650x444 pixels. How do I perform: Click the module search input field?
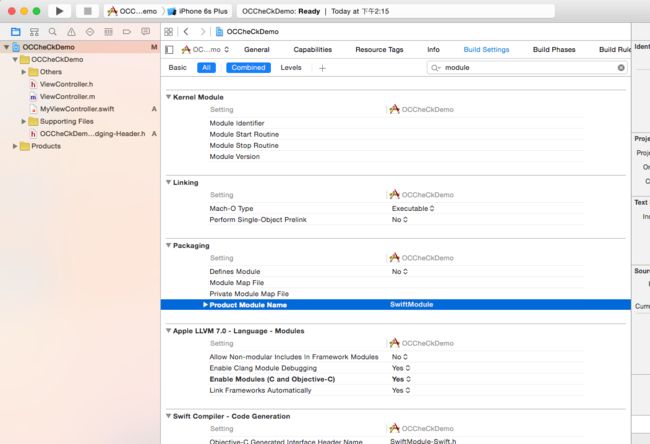point(526,68)
